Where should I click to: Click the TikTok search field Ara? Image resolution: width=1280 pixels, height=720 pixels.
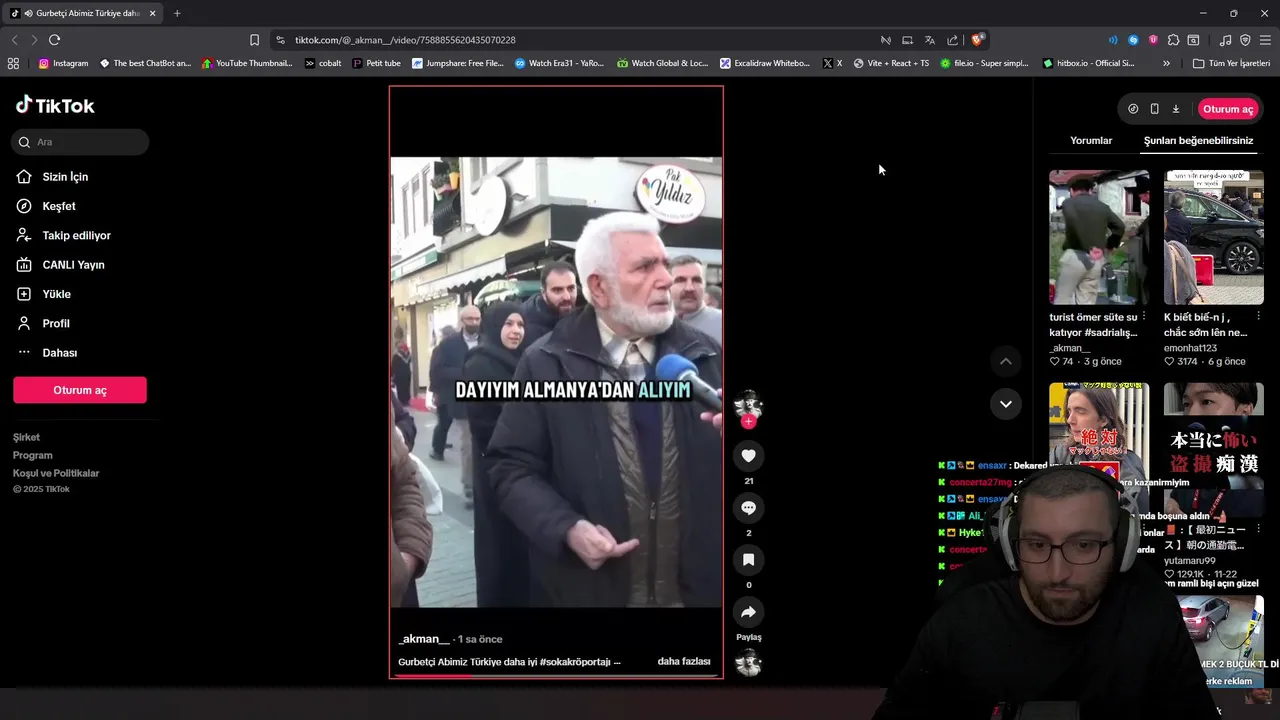[81, 142]
